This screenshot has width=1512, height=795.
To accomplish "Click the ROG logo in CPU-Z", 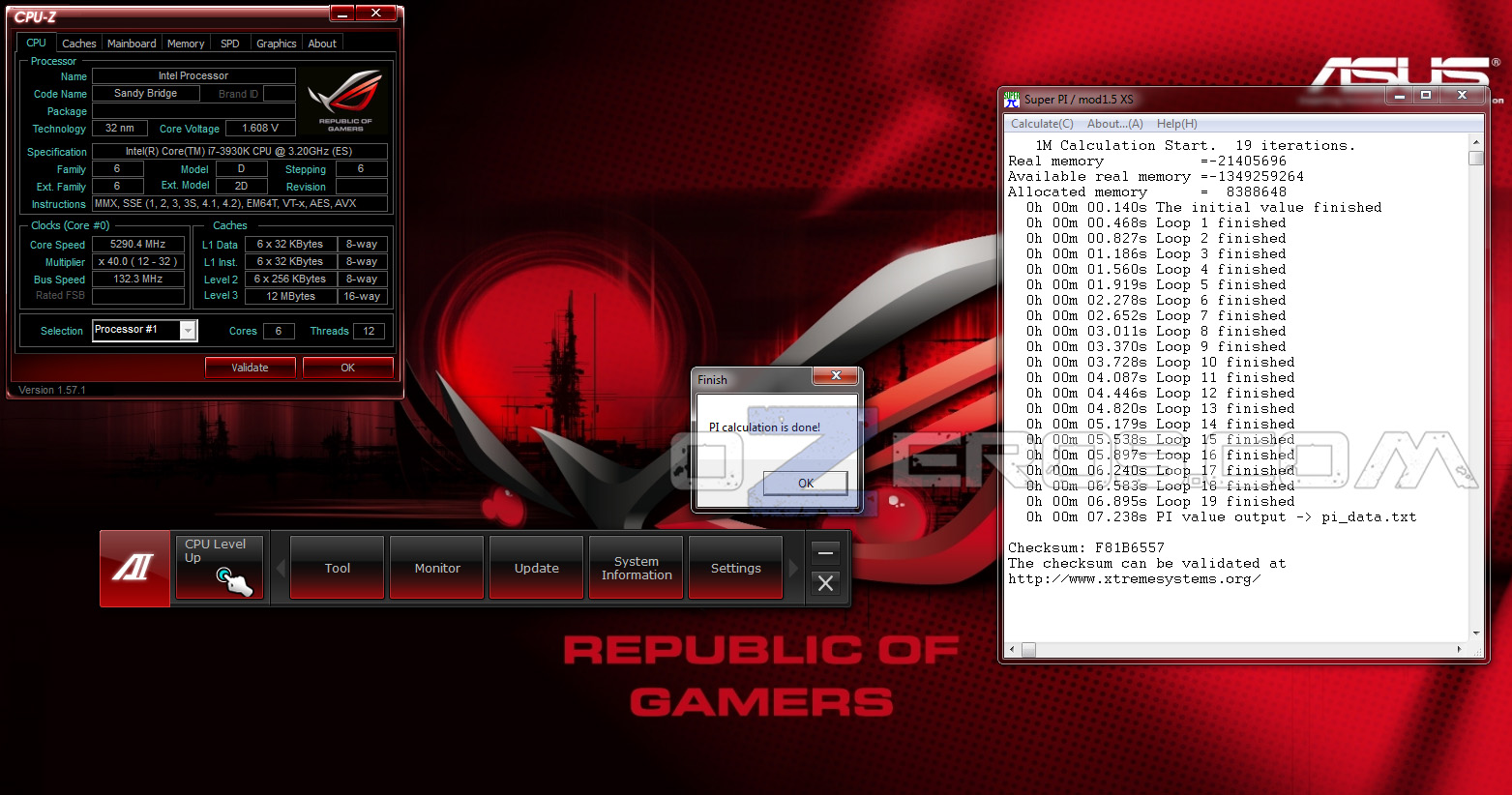I will pos(345,101).
